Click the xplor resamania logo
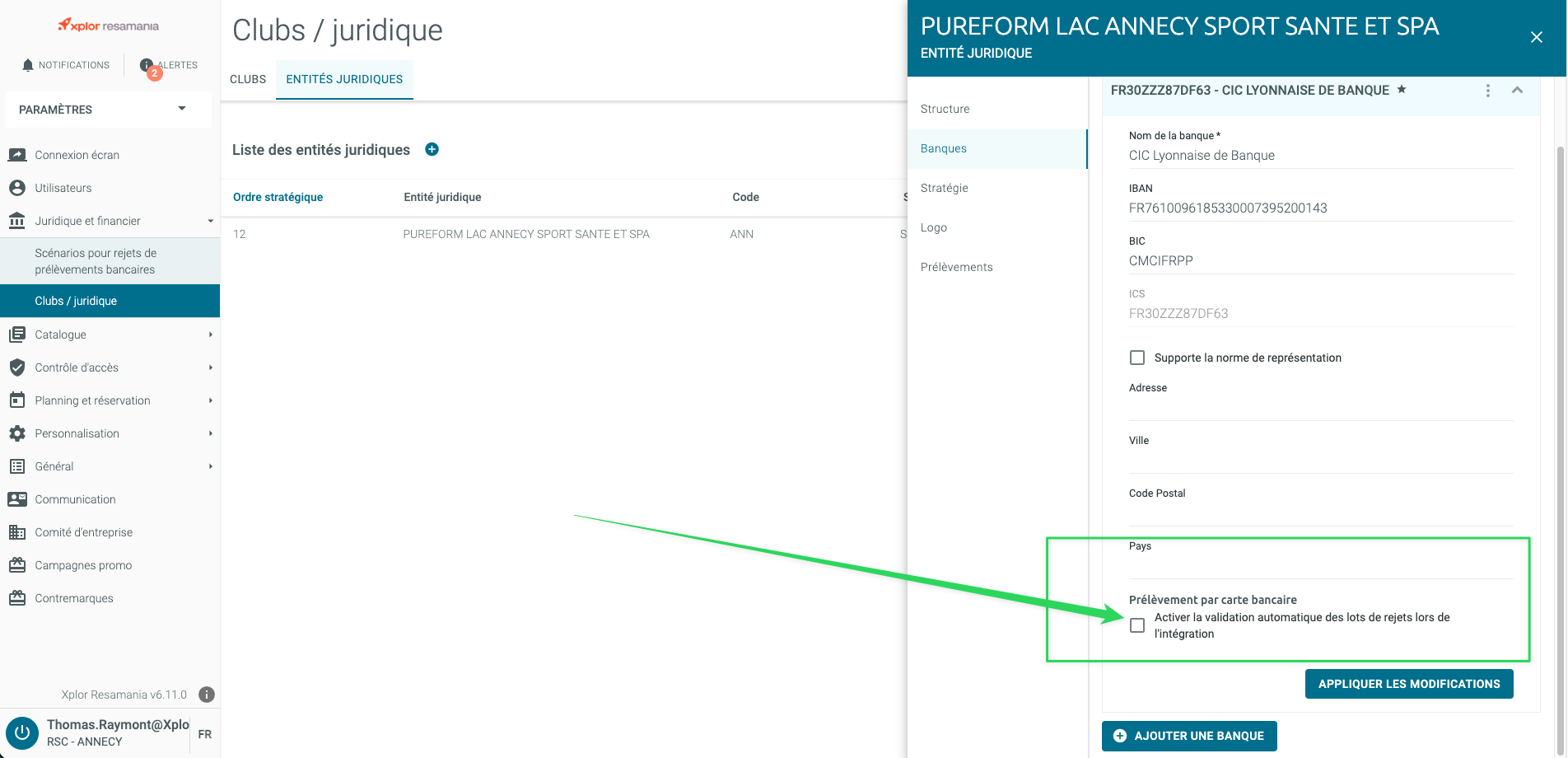 pyautogui.click(x=108, y=26)
